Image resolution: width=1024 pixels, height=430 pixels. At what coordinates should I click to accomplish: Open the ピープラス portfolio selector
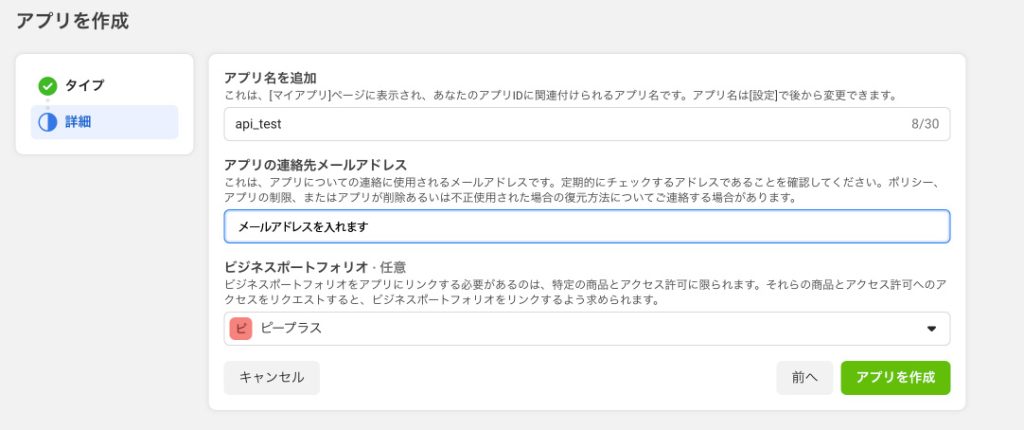pyautogui.click(x=586, y=328)
